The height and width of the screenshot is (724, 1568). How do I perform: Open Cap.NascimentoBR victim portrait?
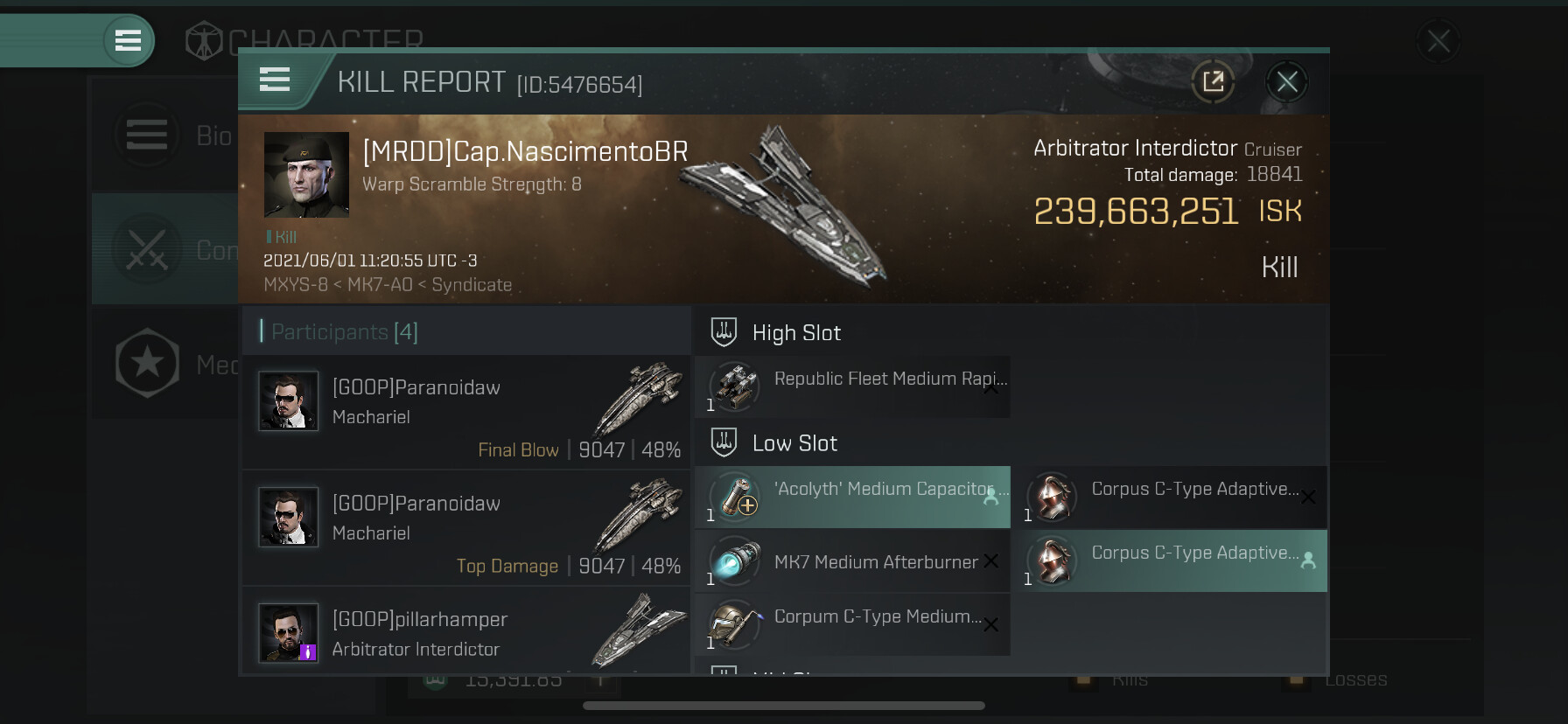306,175
